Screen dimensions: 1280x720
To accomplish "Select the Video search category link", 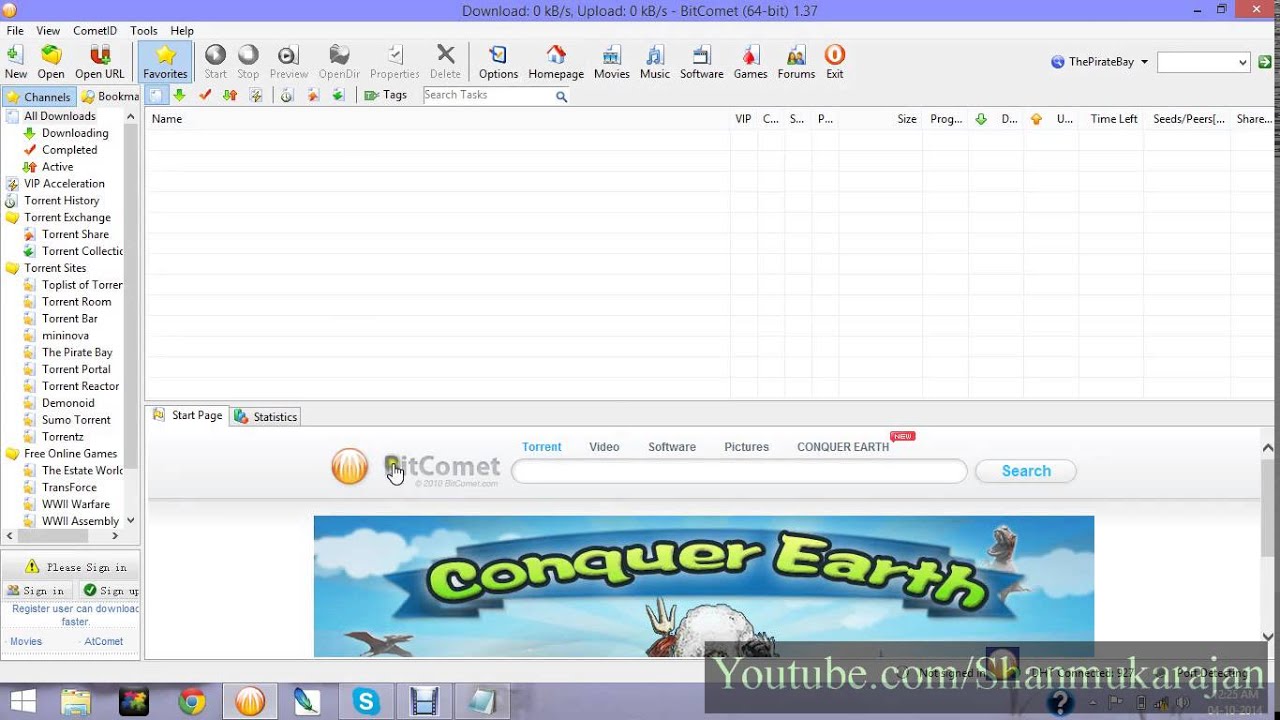I will coord(604,447).
